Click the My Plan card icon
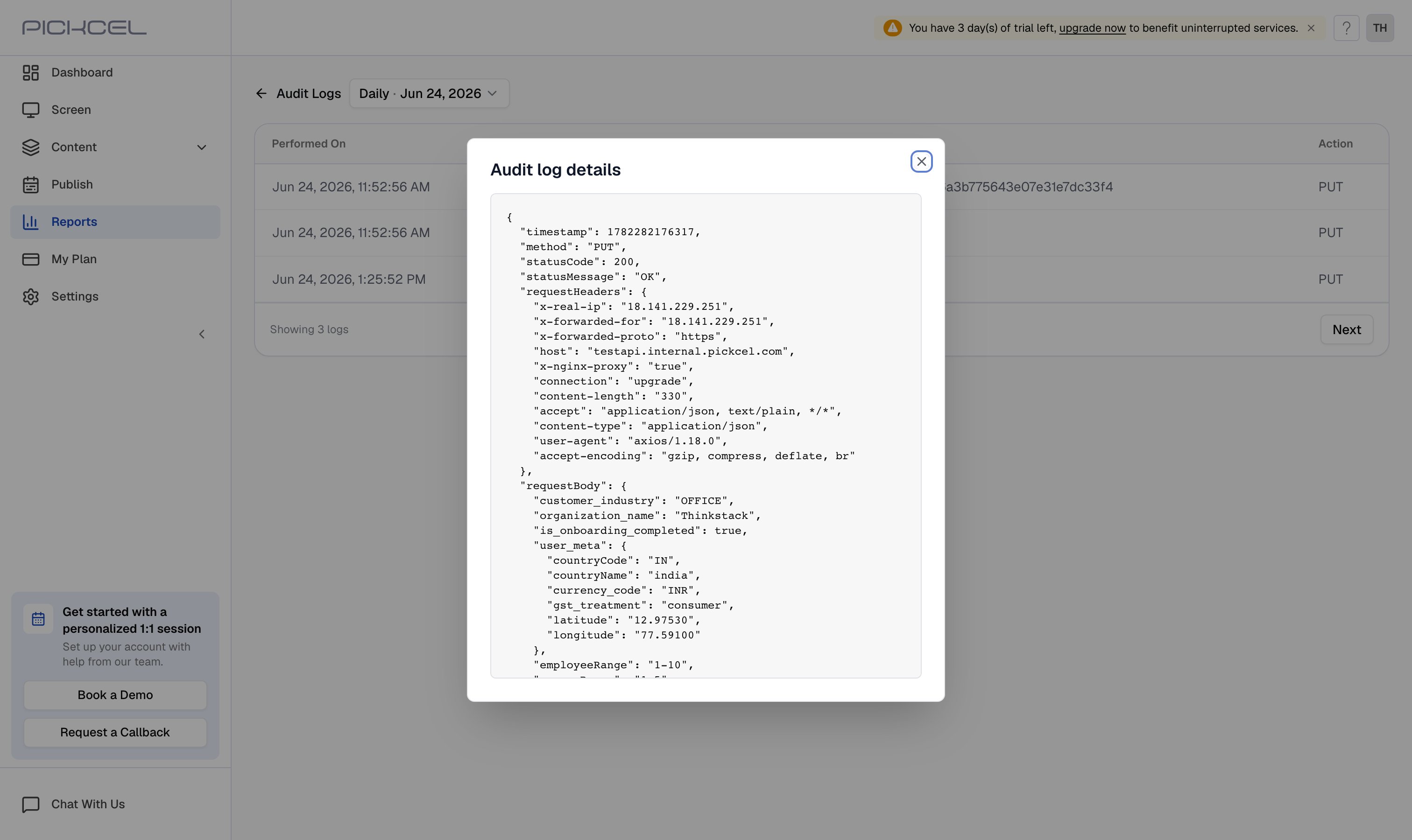 click(x=31, y=259)
